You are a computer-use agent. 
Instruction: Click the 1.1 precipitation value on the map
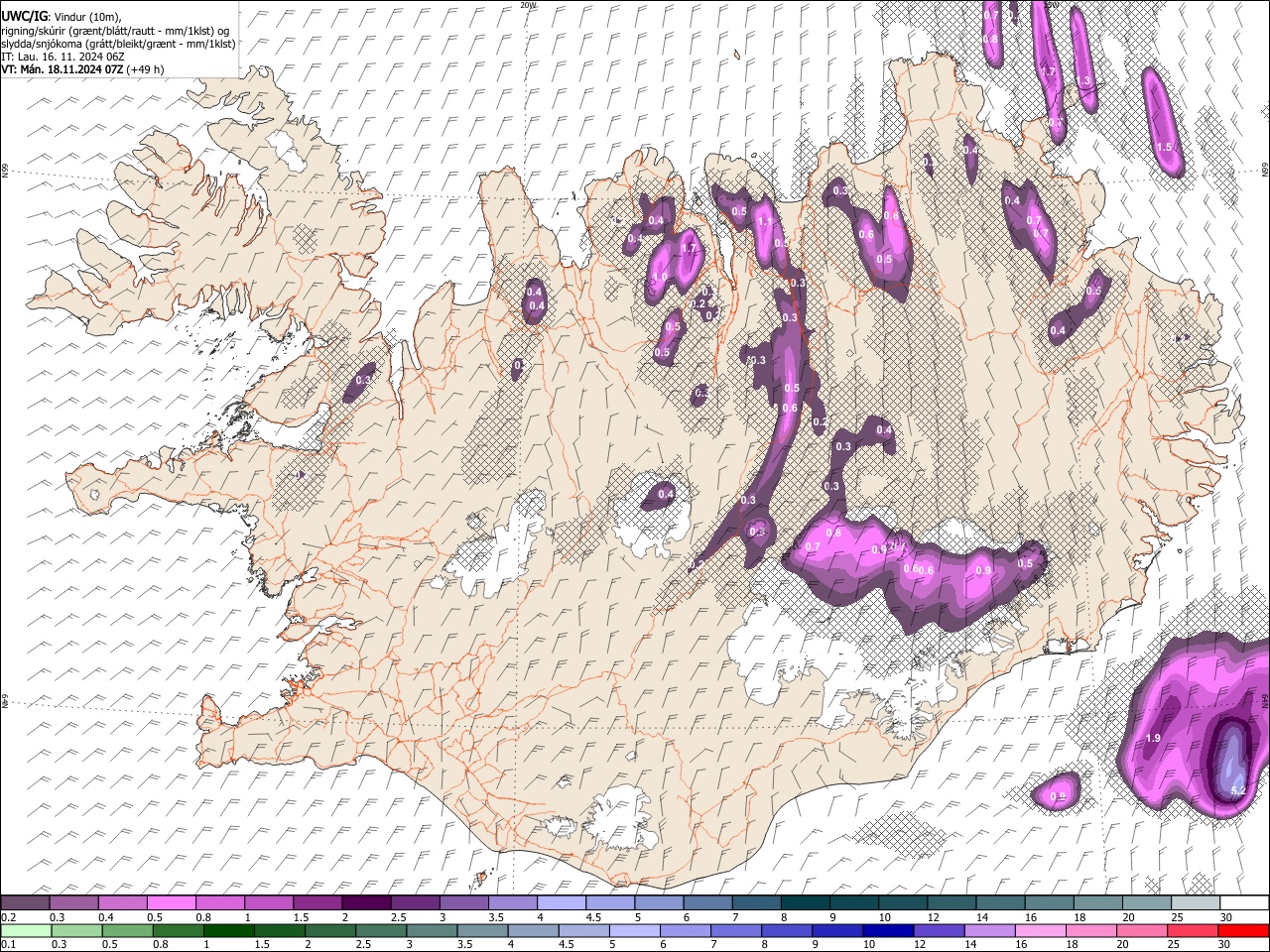pos(764,222)
